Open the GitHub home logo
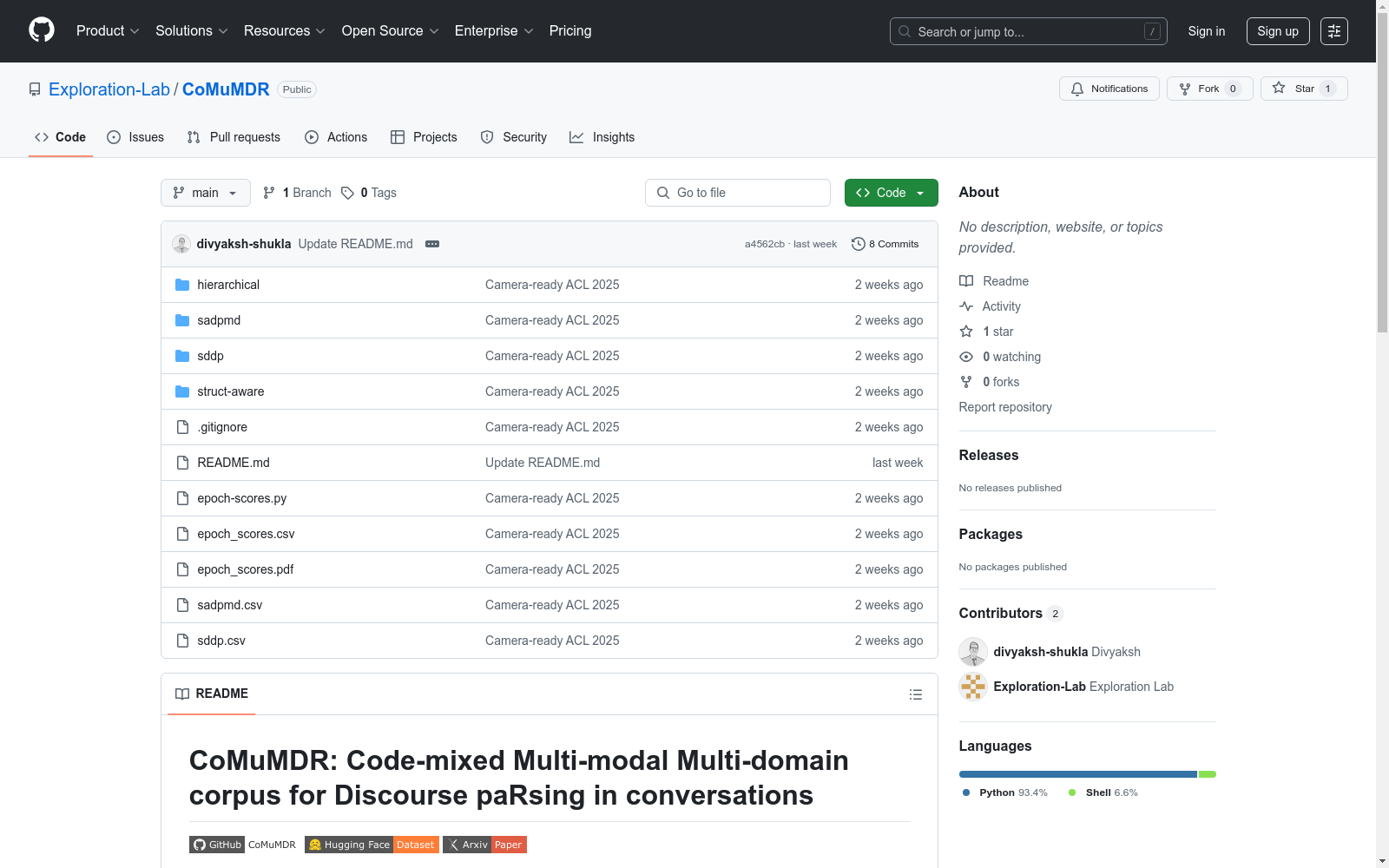 [42, 30]
